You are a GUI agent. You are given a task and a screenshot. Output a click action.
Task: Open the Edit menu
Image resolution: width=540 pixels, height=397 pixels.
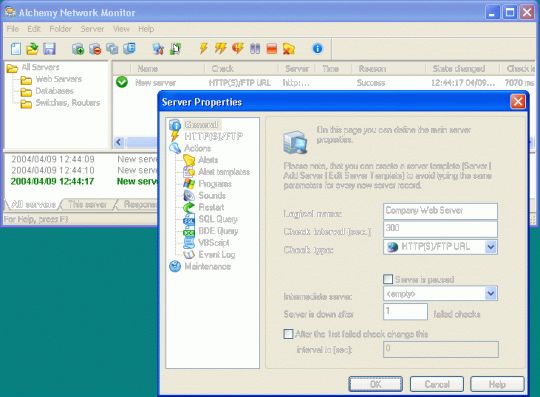[34, 29]
